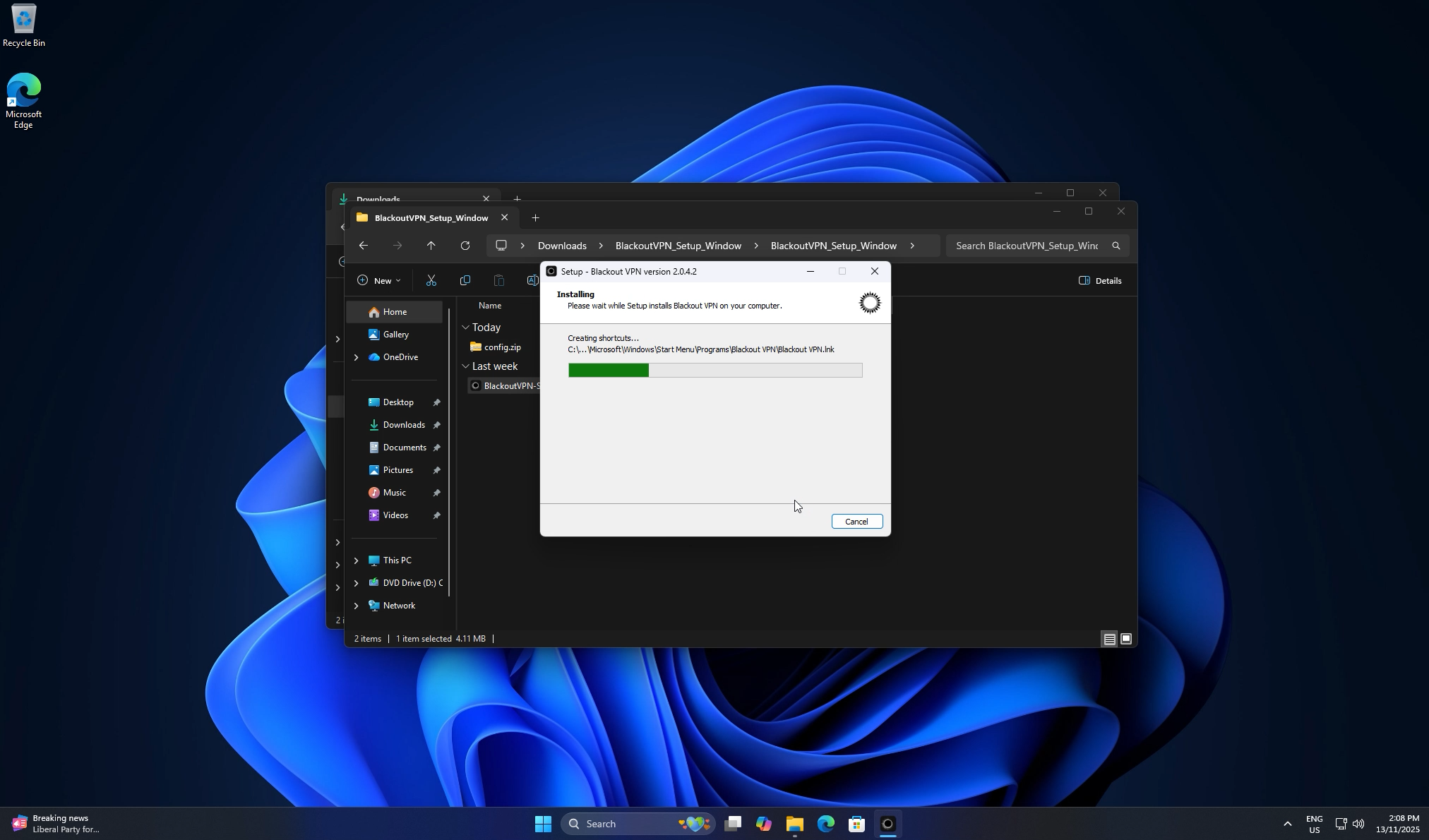Click the Copy icon in File Explorer
The width and height of the screenshot is (1429, 840).
[x=465, y=280]
